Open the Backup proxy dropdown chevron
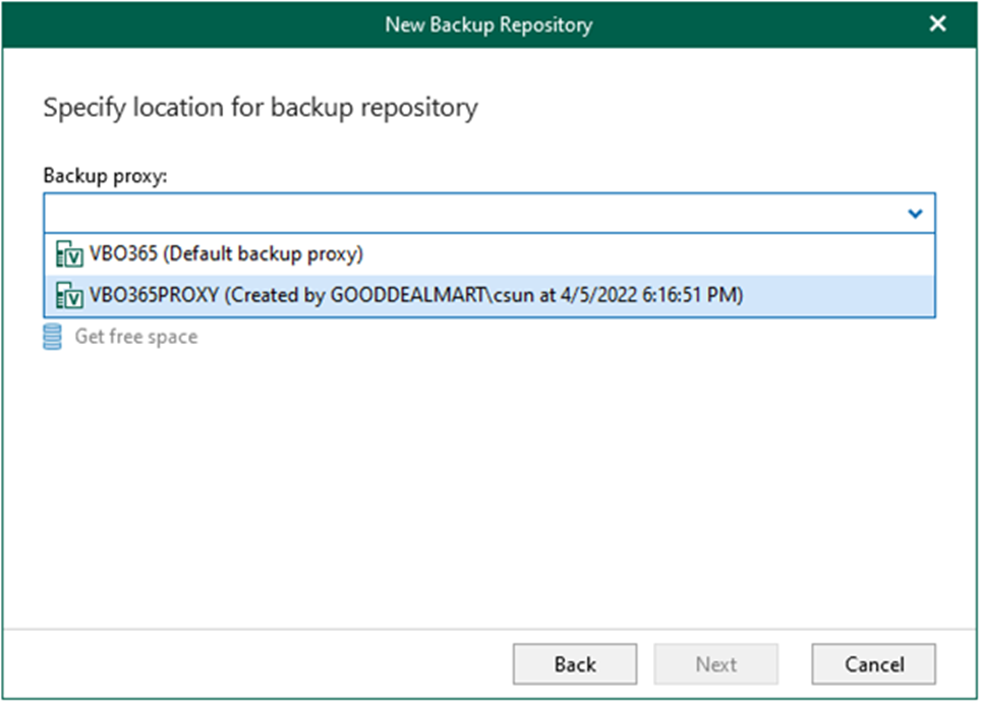 (x=913, y=212)
